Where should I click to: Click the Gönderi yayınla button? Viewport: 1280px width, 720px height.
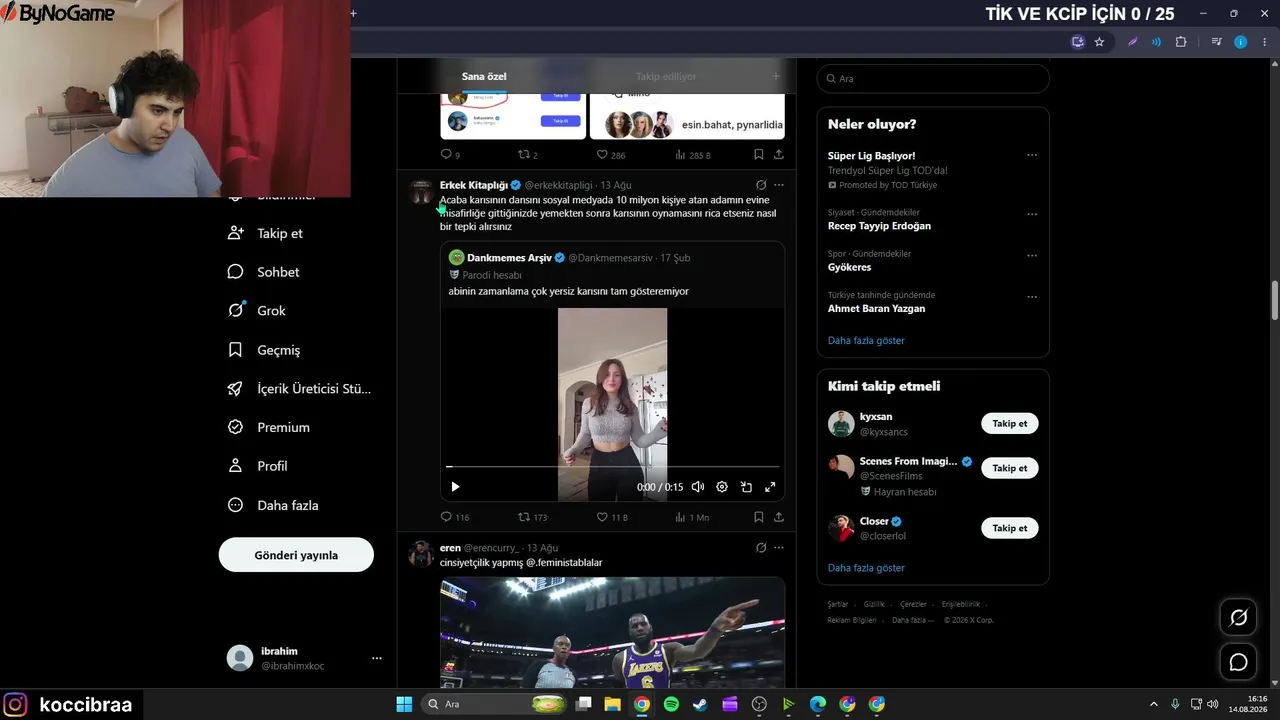click(x=296, y=555)
